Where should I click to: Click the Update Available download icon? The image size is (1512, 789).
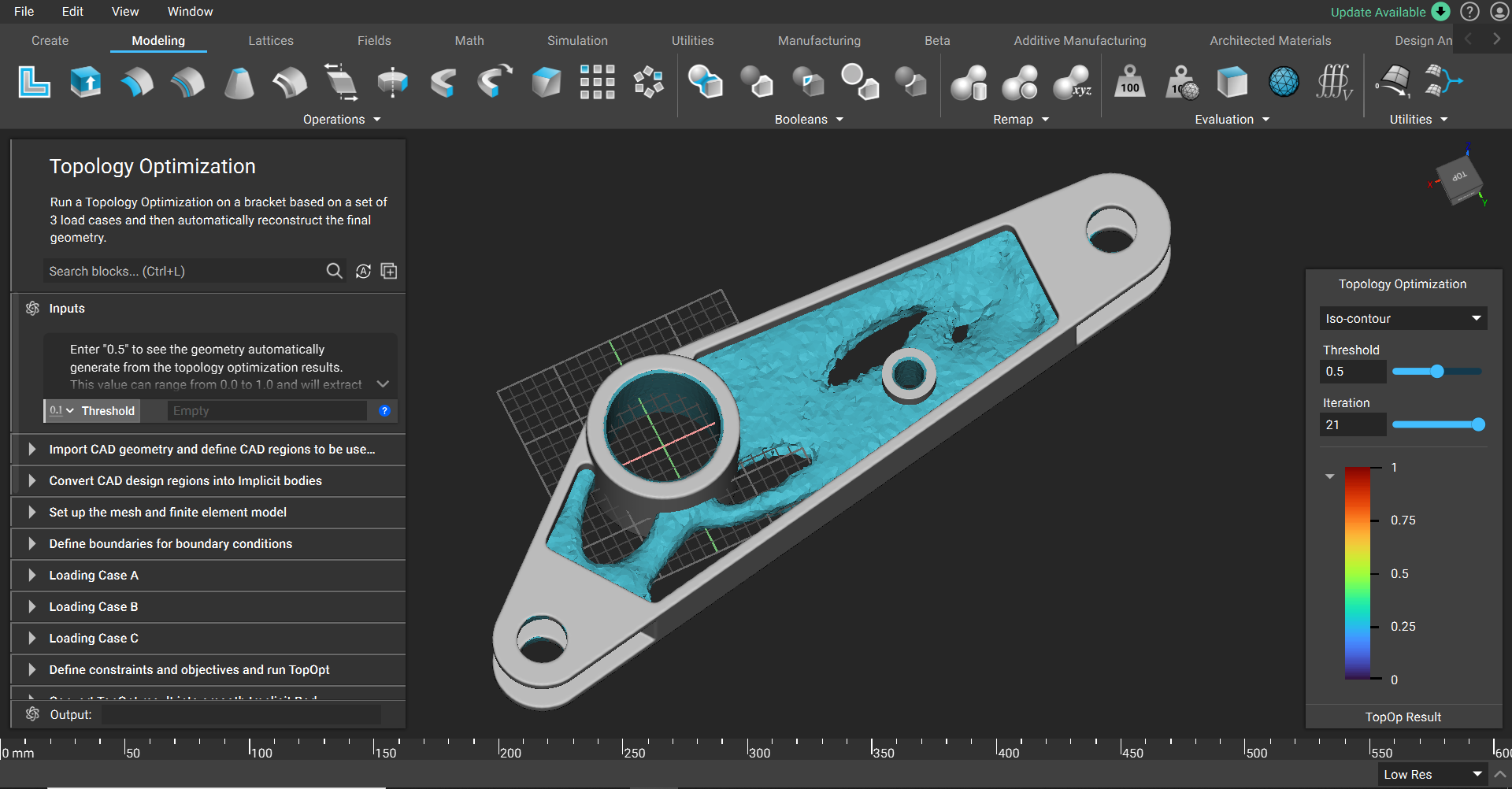[x=1440, y=12]
